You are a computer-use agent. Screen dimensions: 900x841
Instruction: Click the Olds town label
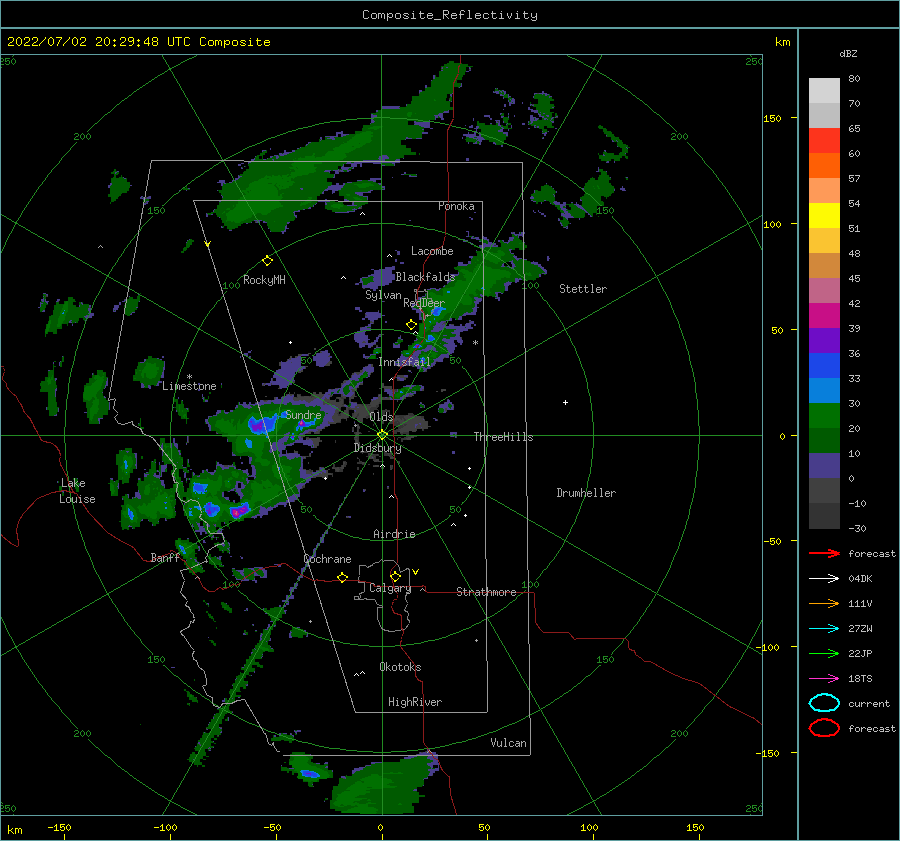click(x=381, y=417)
